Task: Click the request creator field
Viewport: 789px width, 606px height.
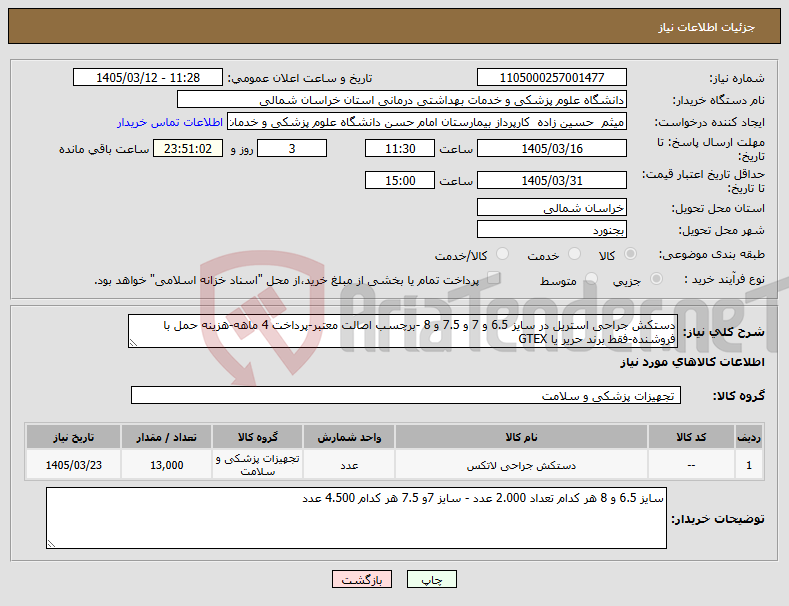Action: coord(427,122)
